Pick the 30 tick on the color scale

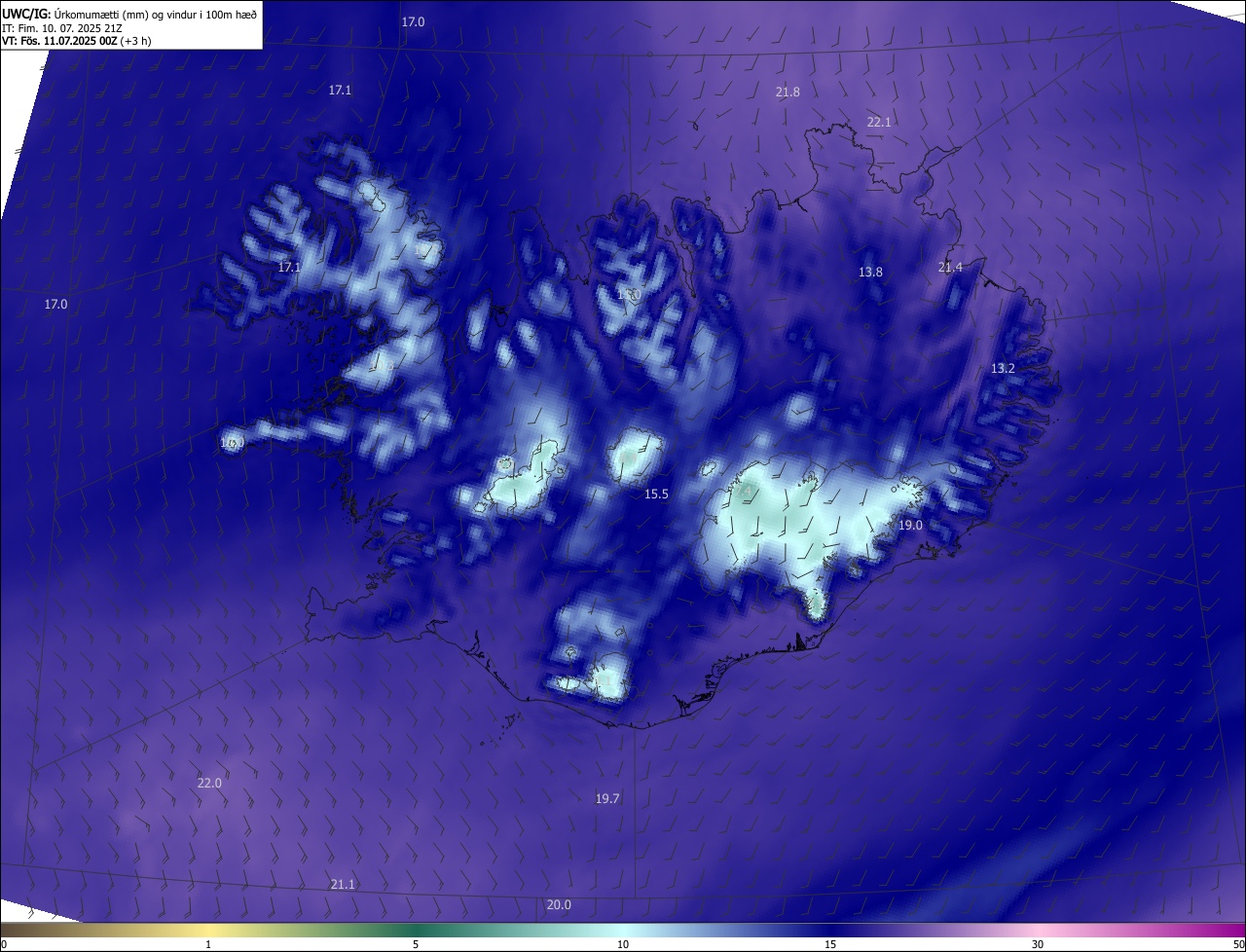point(1038,944)
